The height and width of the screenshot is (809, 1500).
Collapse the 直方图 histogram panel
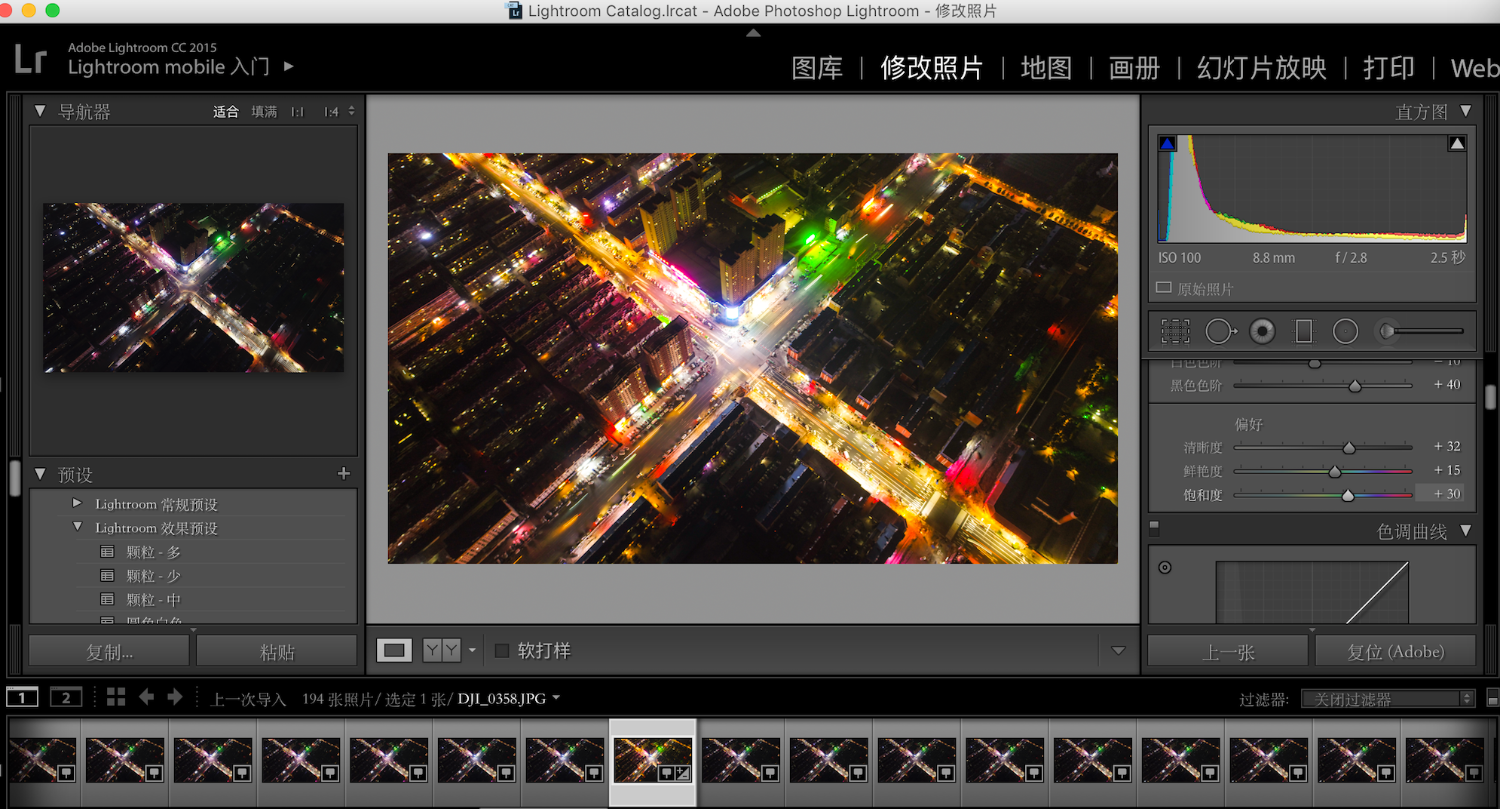tap(1465, 111)
